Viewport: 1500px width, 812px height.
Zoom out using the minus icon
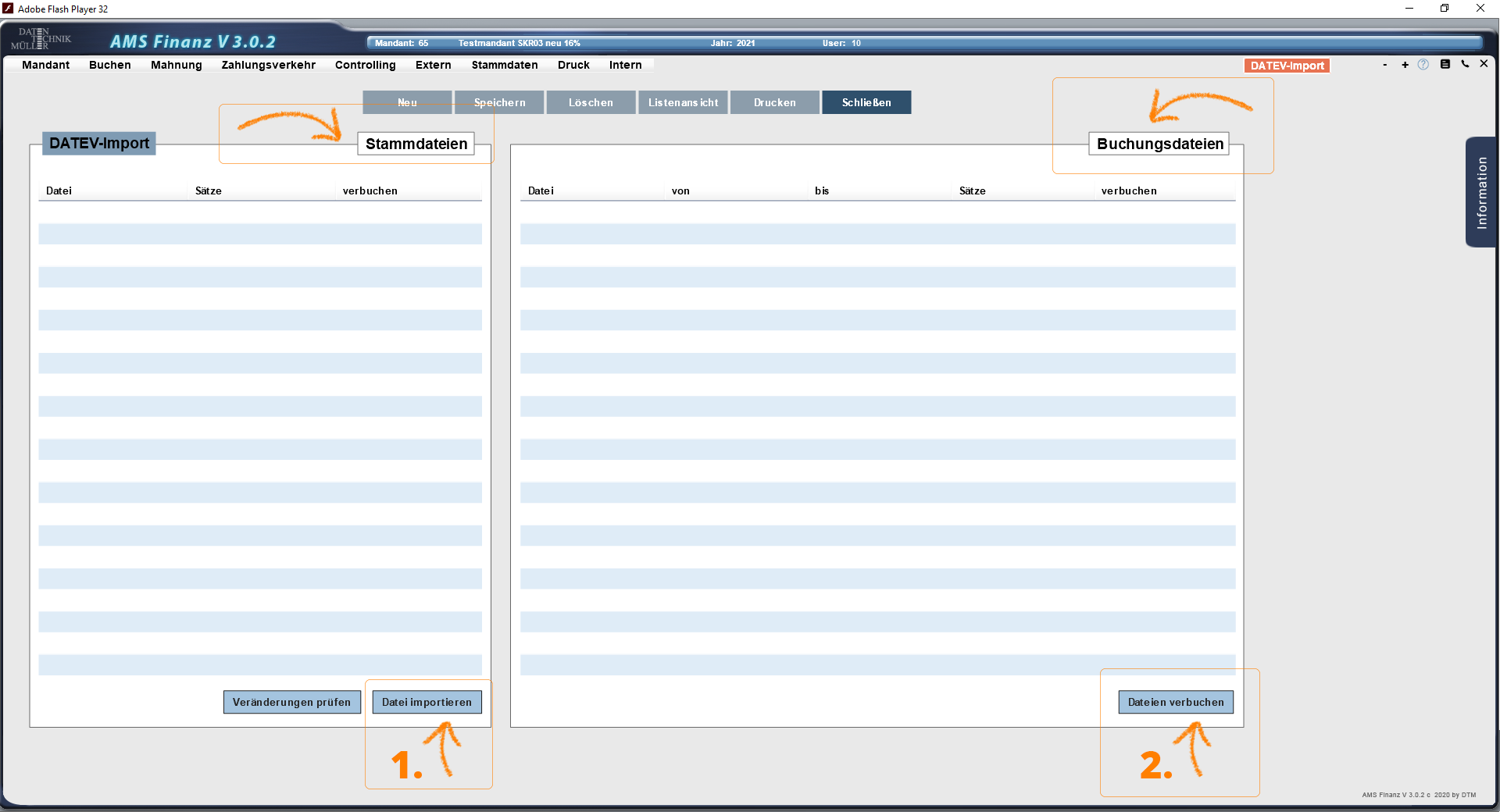[x=1384, y=66]
